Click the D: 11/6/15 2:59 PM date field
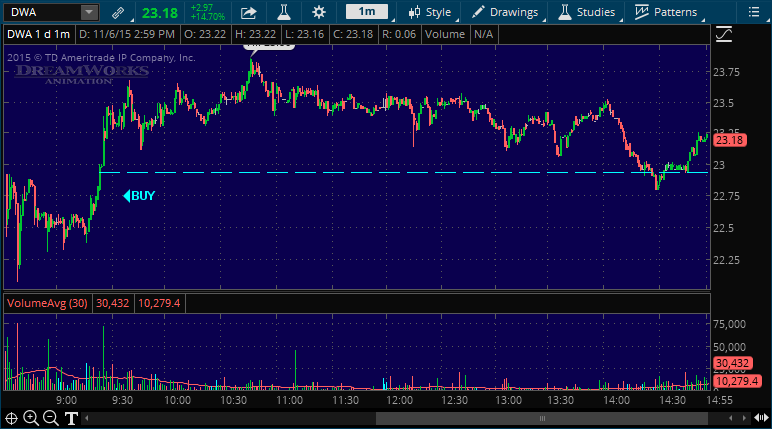Viewport: 772px width, 429px height. click(127, 34)
